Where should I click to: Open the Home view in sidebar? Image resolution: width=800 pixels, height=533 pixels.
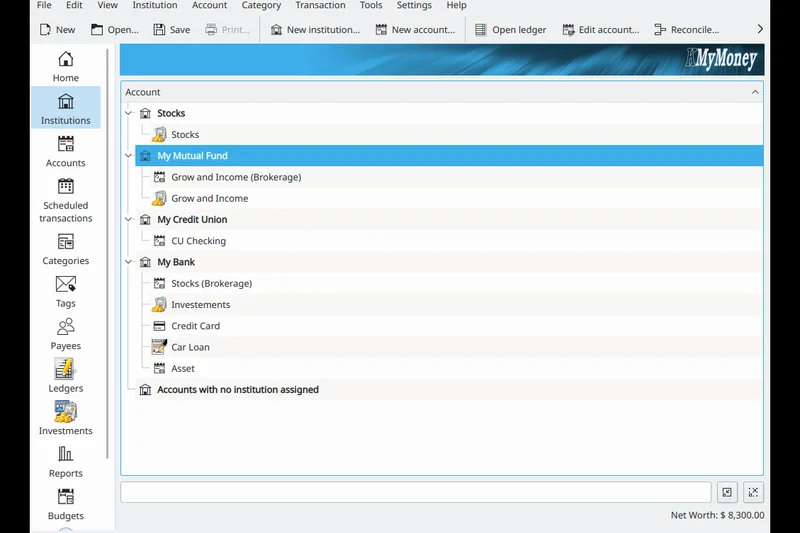(x=65, y=66)
